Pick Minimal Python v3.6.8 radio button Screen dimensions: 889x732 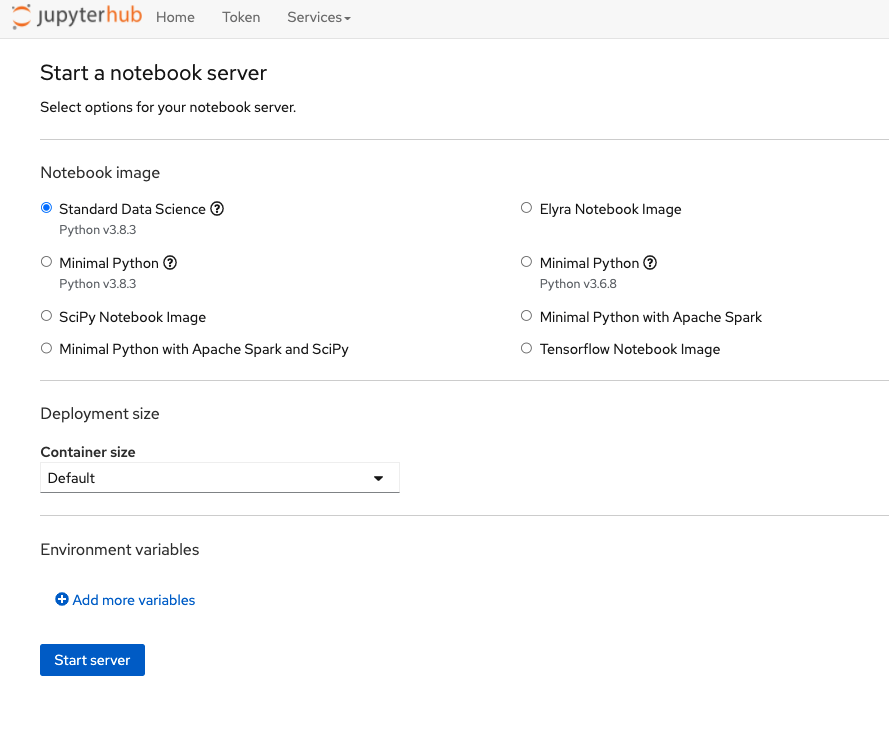click(527, 262)
